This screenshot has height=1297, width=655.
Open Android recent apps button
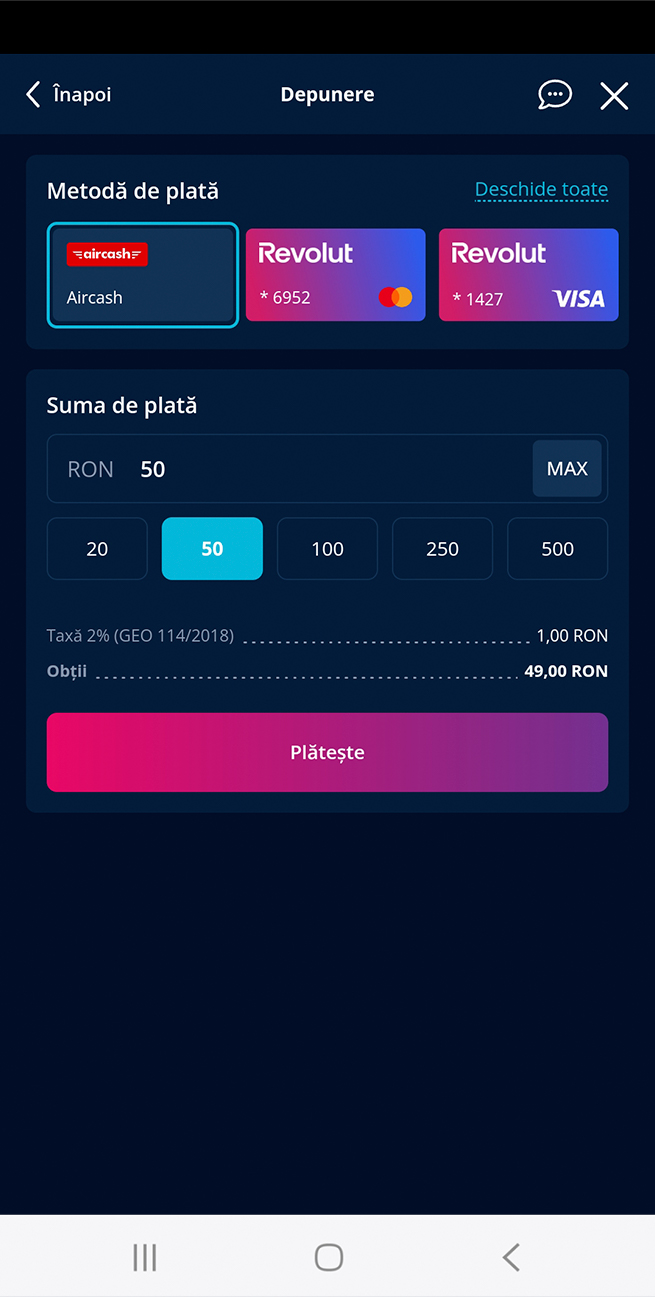point(145,1257)
